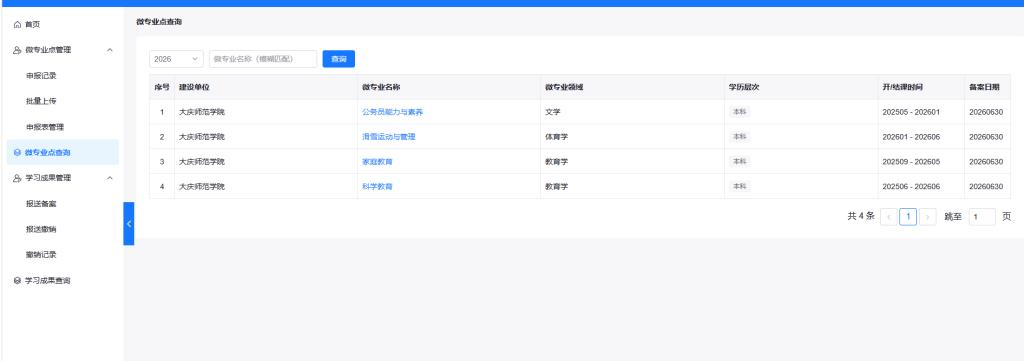Click the 微专业点查询 page title
The image size is (1024, 361).
(159, 22)
